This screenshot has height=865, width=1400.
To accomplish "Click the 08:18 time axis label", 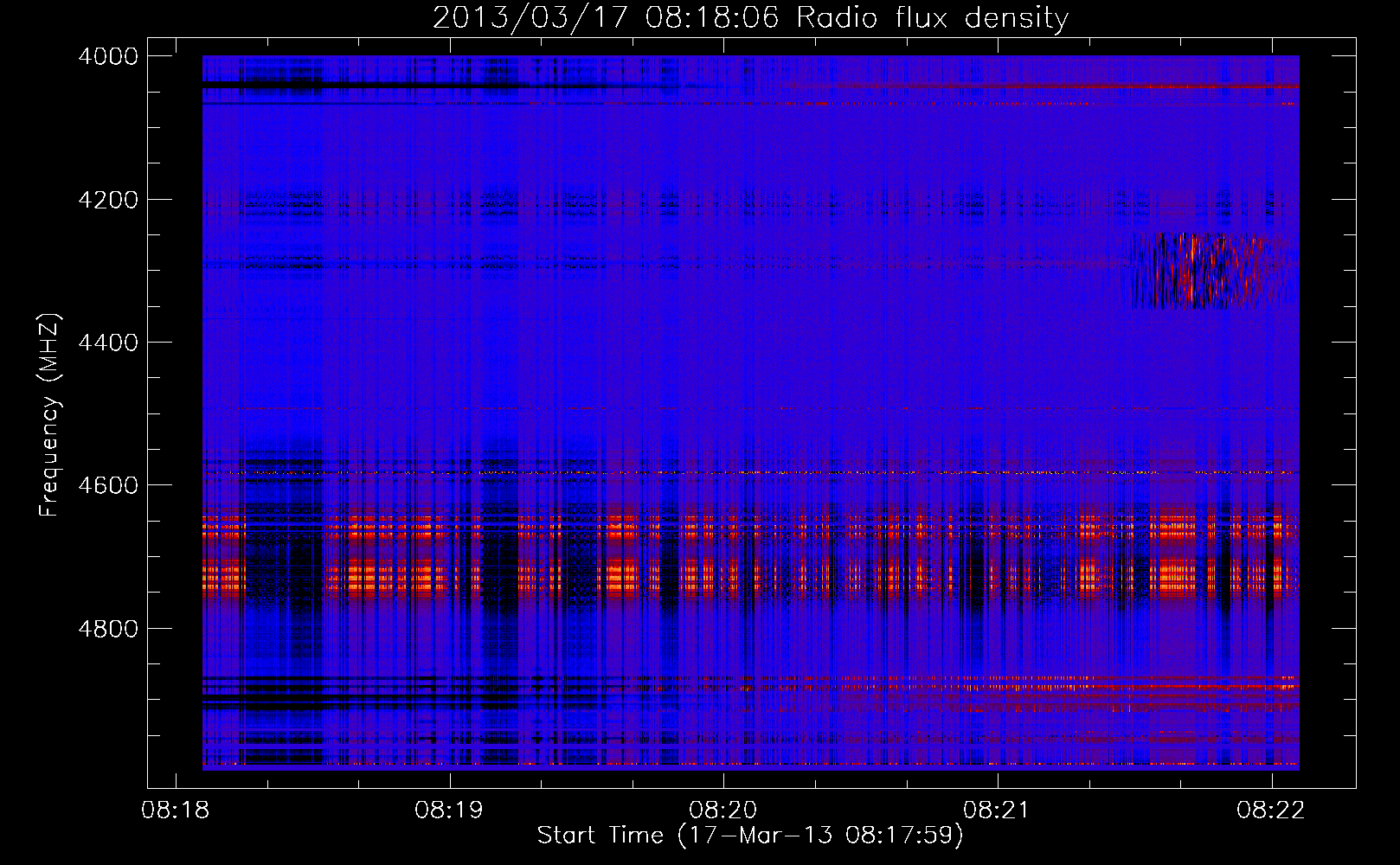I will [x=176, y=811].
